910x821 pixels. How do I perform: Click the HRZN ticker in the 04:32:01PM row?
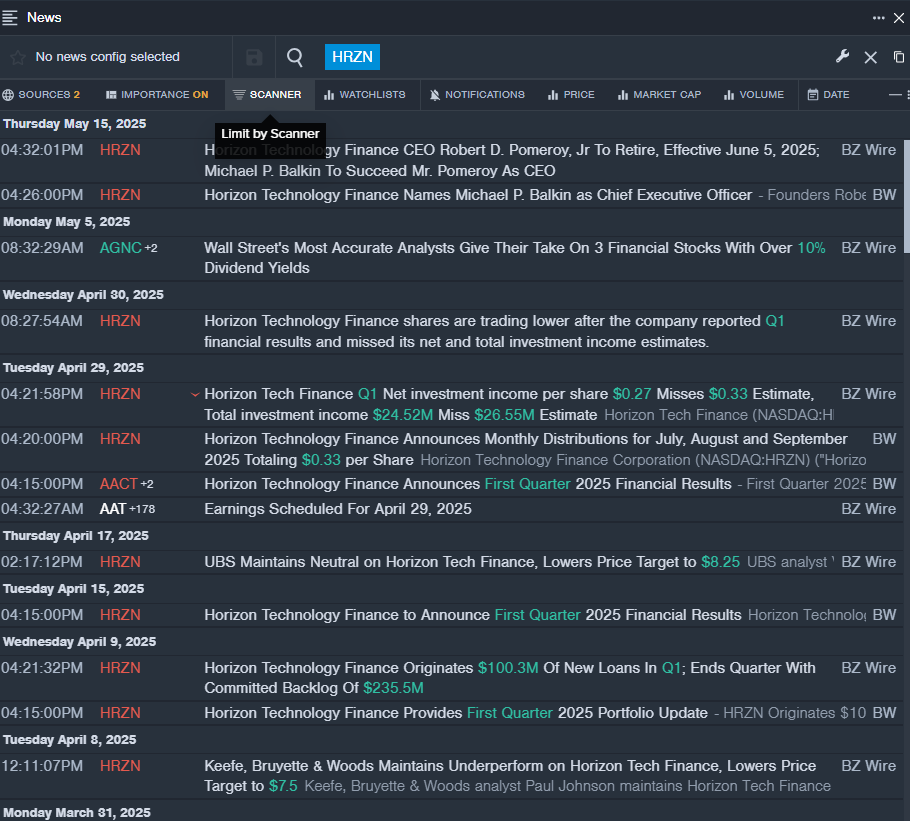[120, 150]
